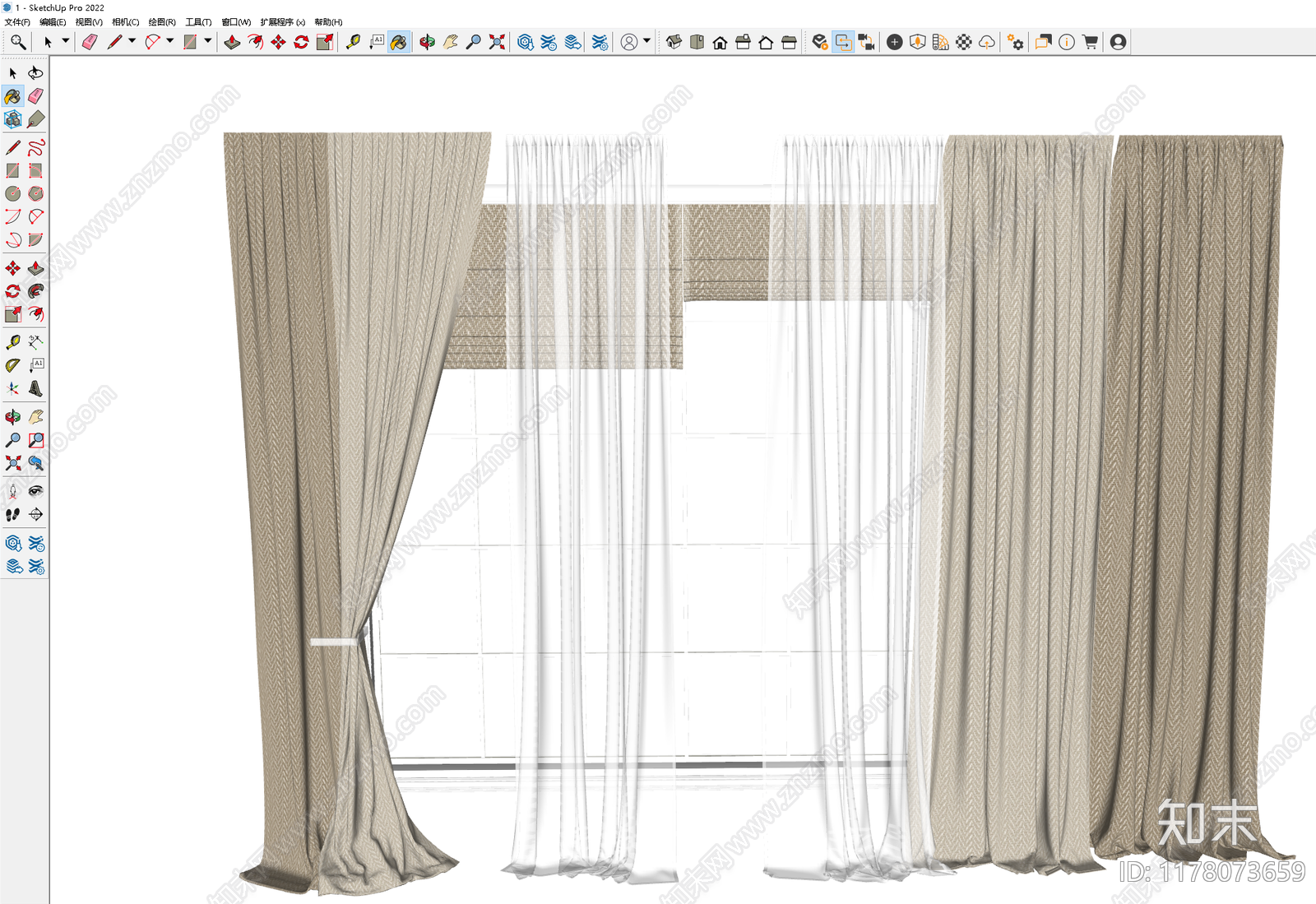Select the Rectangle shape tool in top toolbar
The image size is (1316, 904).
[190, 42]
